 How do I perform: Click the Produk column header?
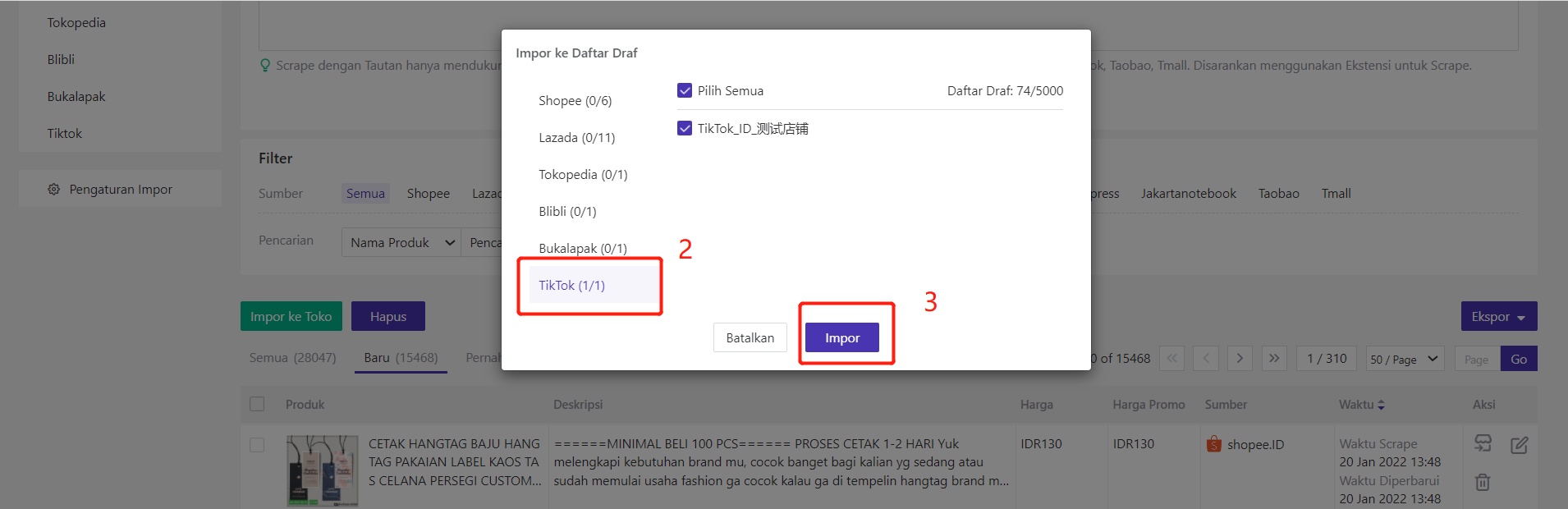click(305, 405)
